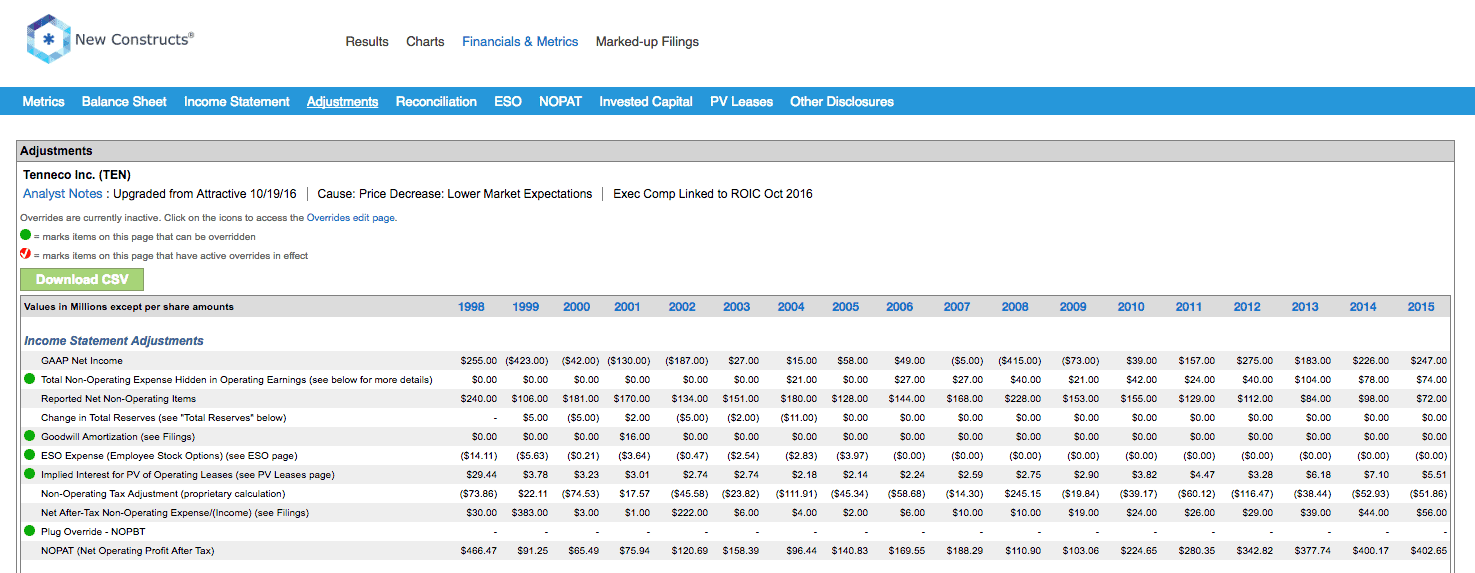1475x573 pixels.
Task: Go to the Invested Capital tab
Action: [x=646, y=101]
